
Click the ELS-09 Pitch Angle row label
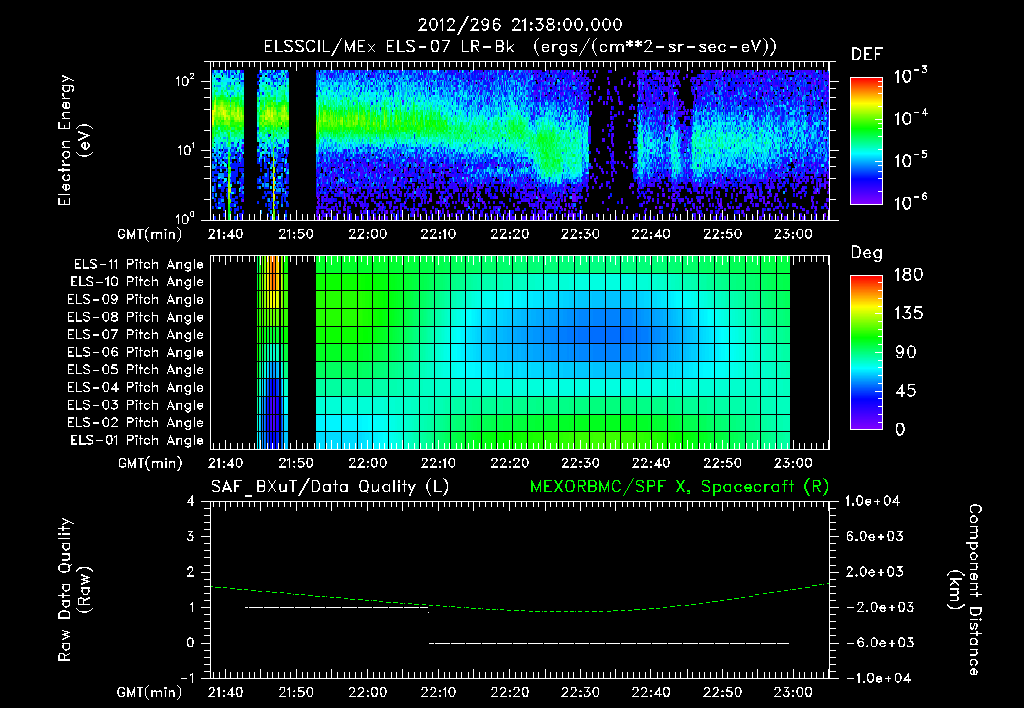click(136, 300)
